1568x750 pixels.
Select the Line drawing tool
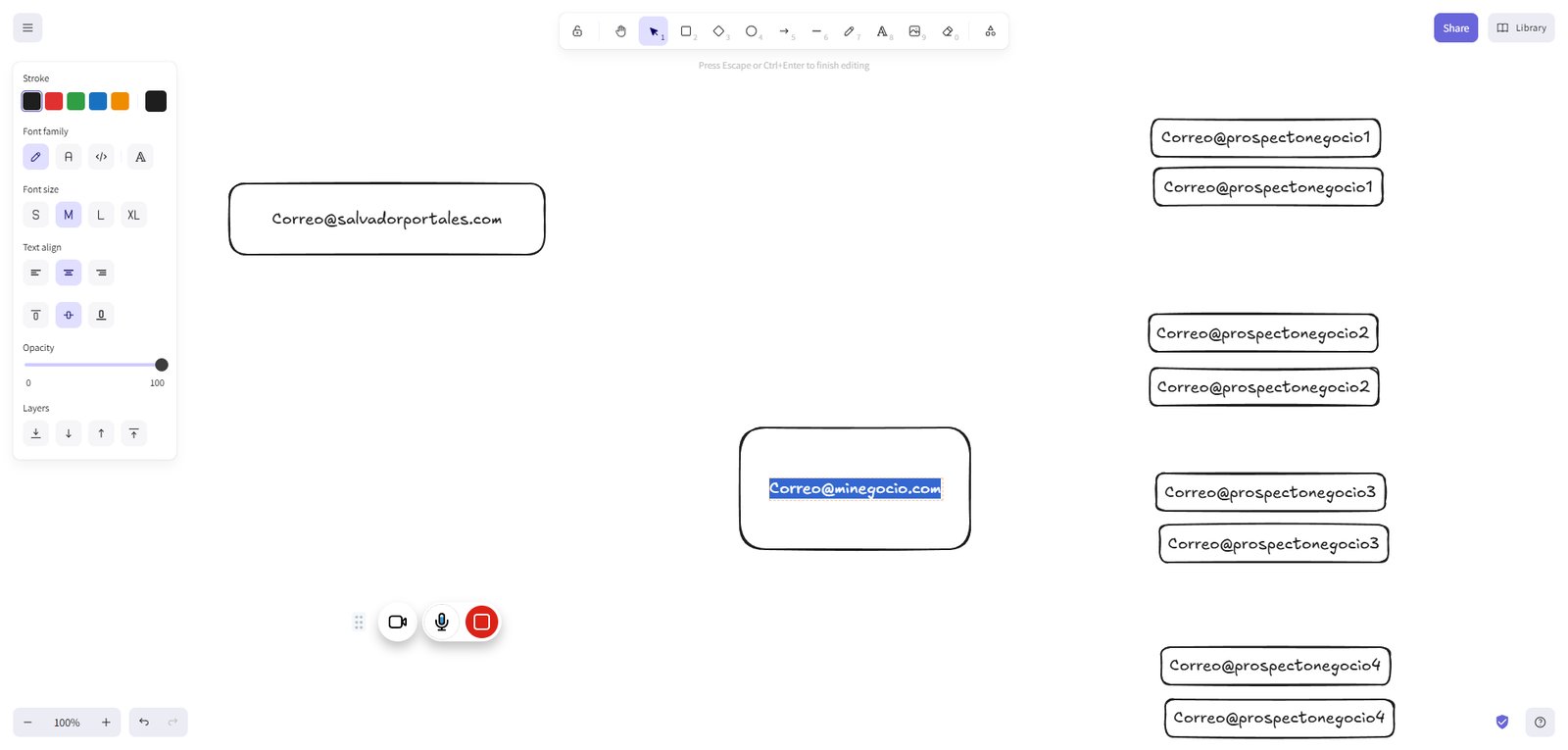point(816,31)
